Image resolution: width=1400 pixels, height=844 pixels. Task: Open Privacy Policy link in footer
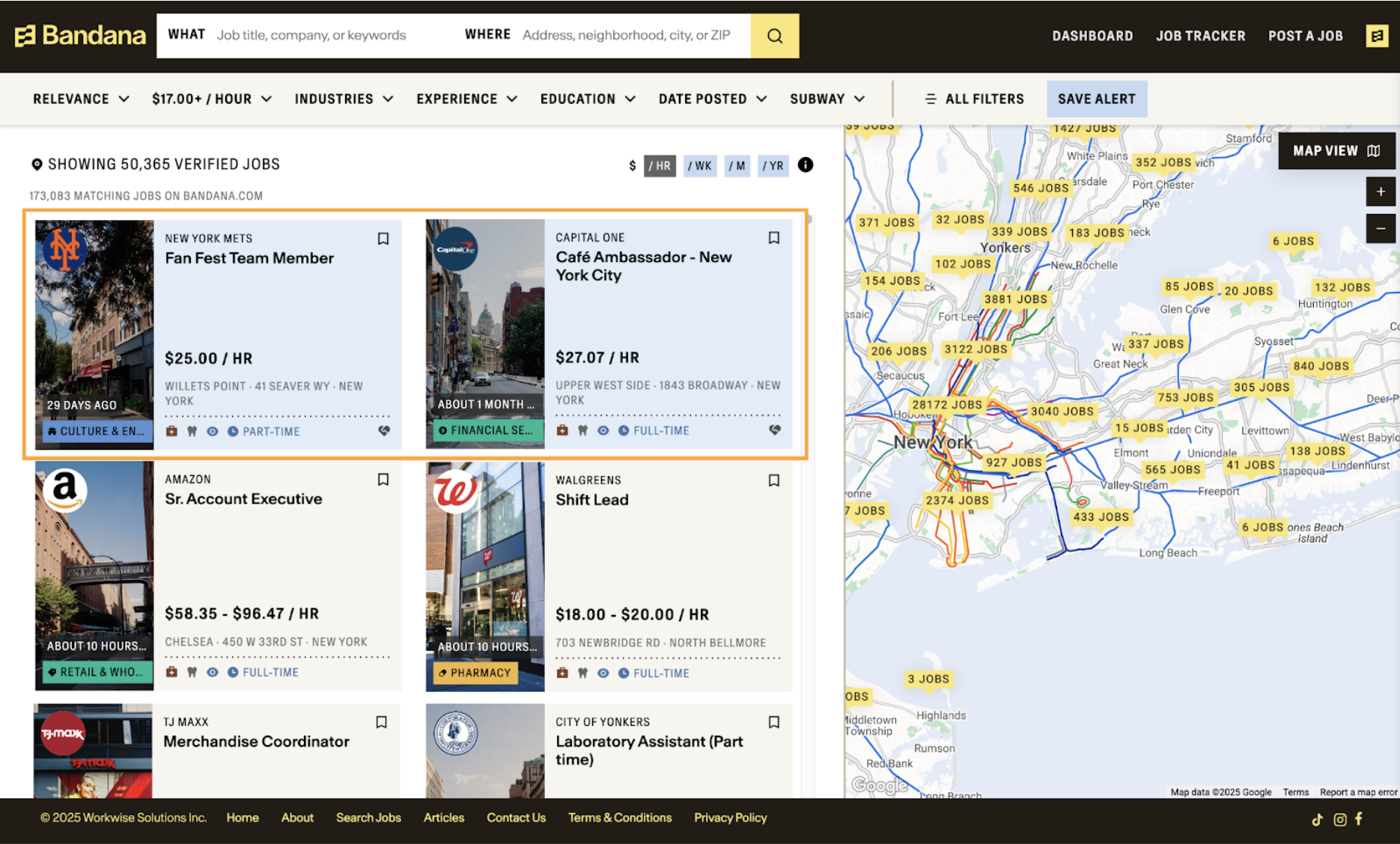731,818
